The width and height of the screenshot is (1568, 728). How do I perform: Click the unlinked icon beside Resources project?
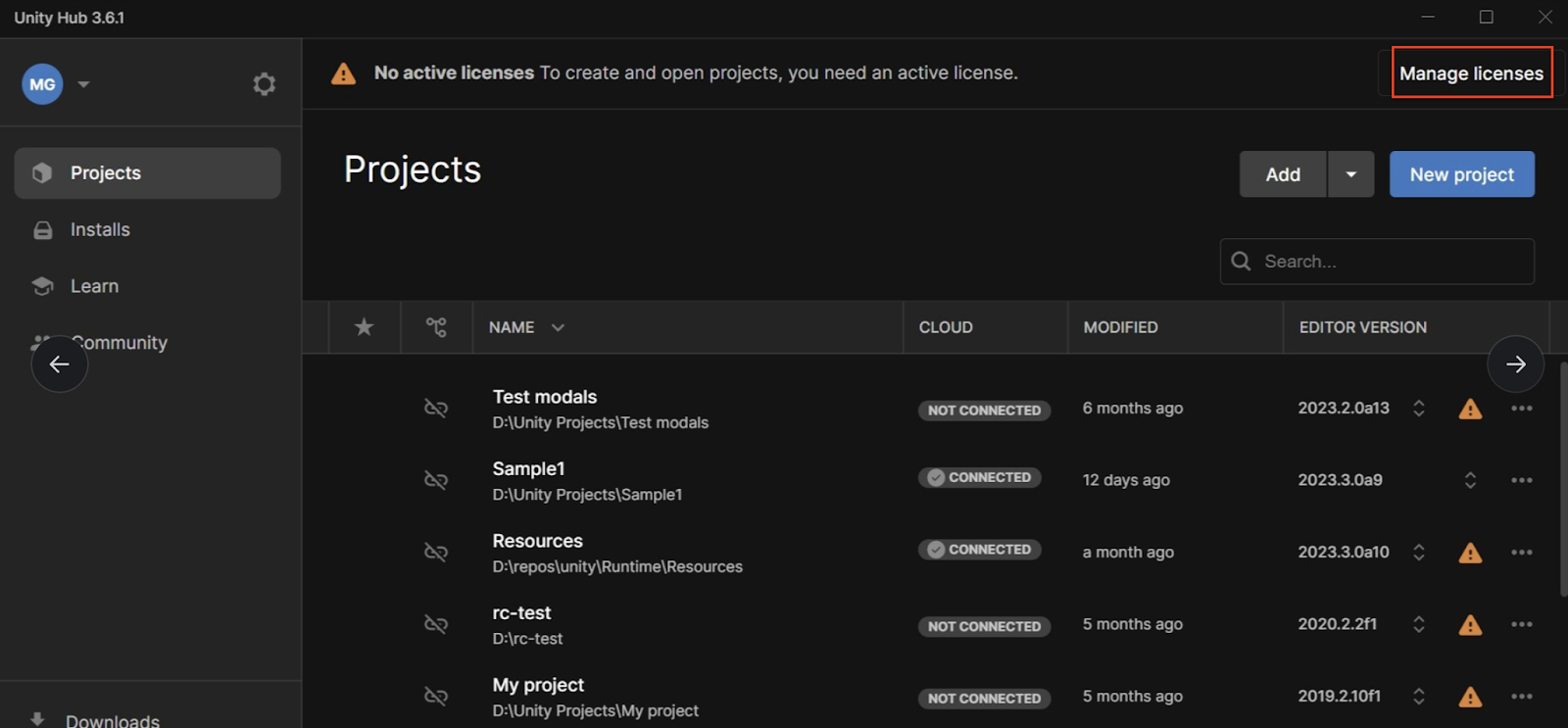coord(436,553)
